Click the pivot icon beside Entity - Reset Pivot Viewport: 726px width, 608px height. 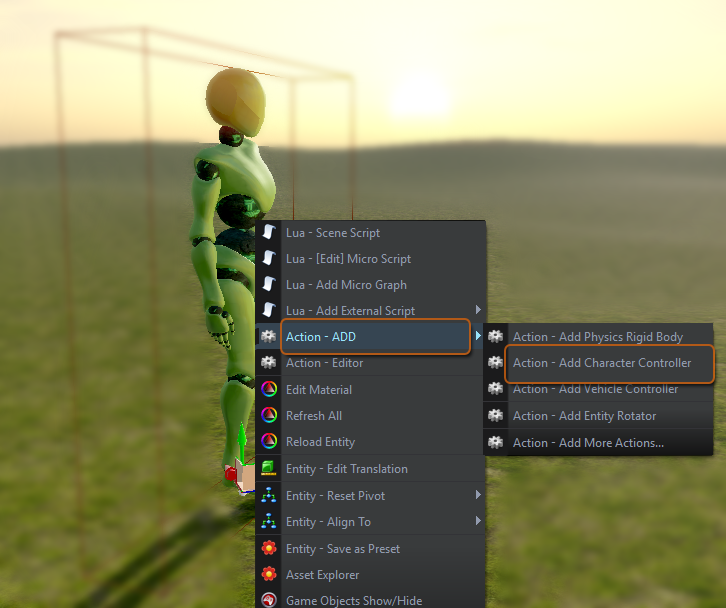pyautogui.click(x=269, y=495)
